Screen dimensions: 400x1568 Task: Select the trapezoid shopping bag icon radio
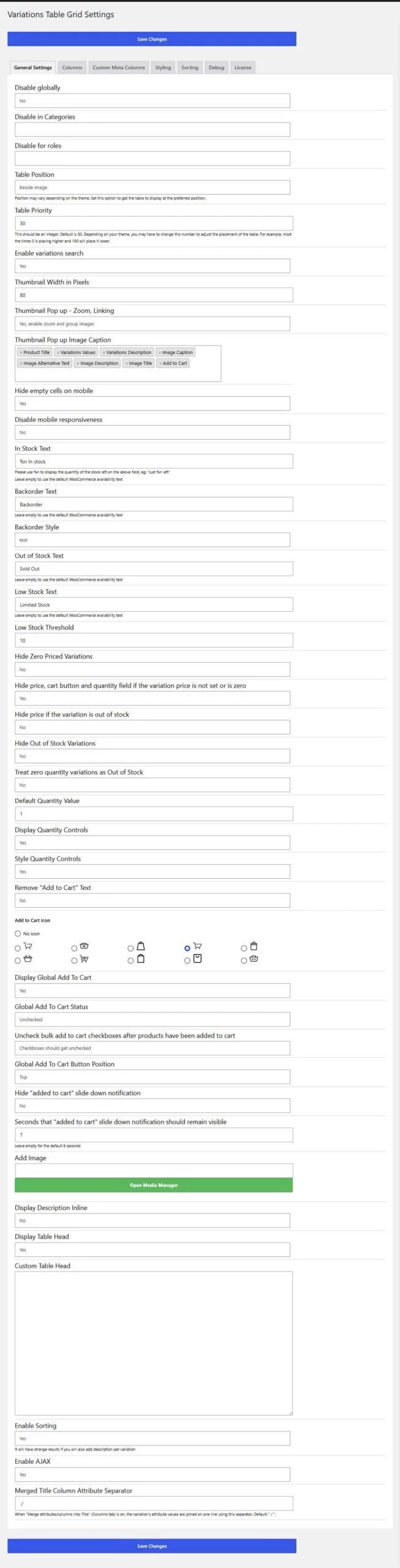130,948
